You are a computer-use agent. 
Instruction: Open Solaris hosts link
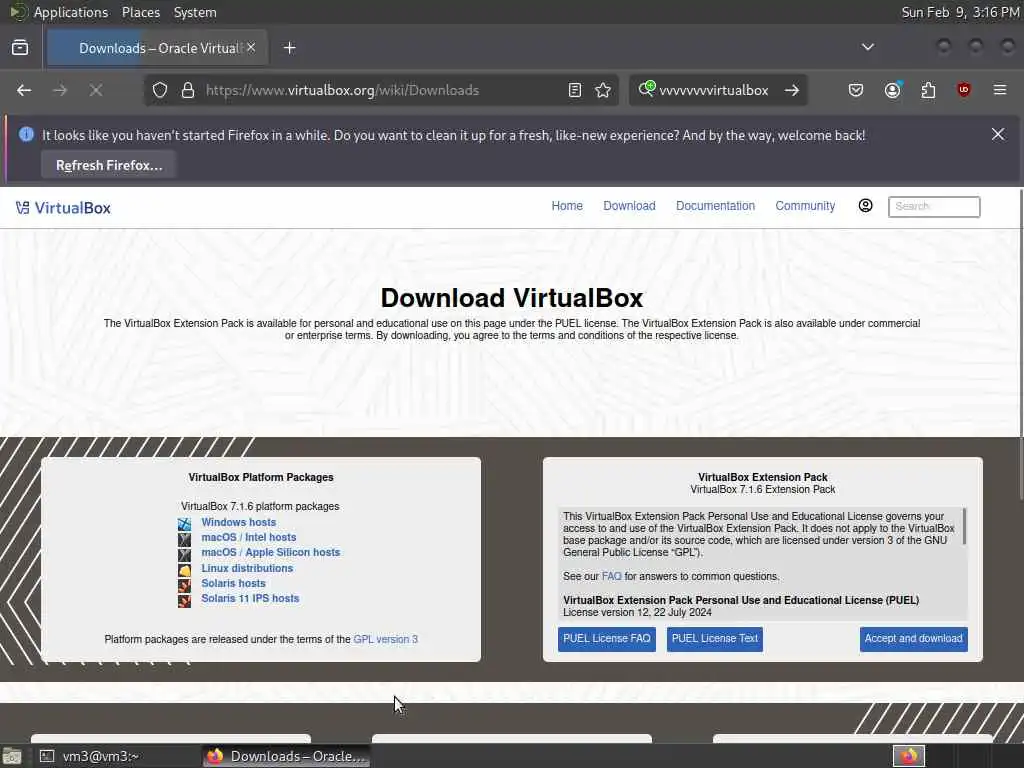coord(233,583)
